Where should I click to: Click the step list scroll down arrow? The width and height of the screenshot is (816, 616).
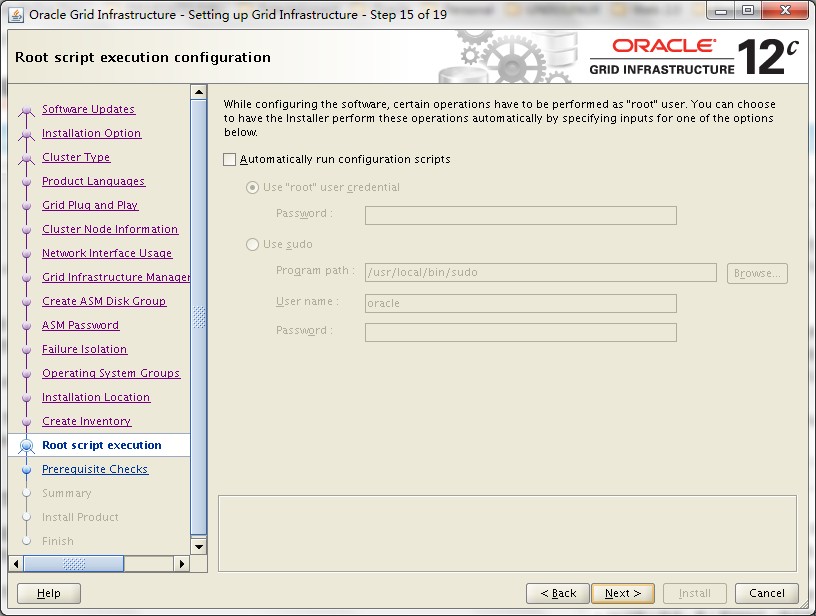tap(199, 546)
